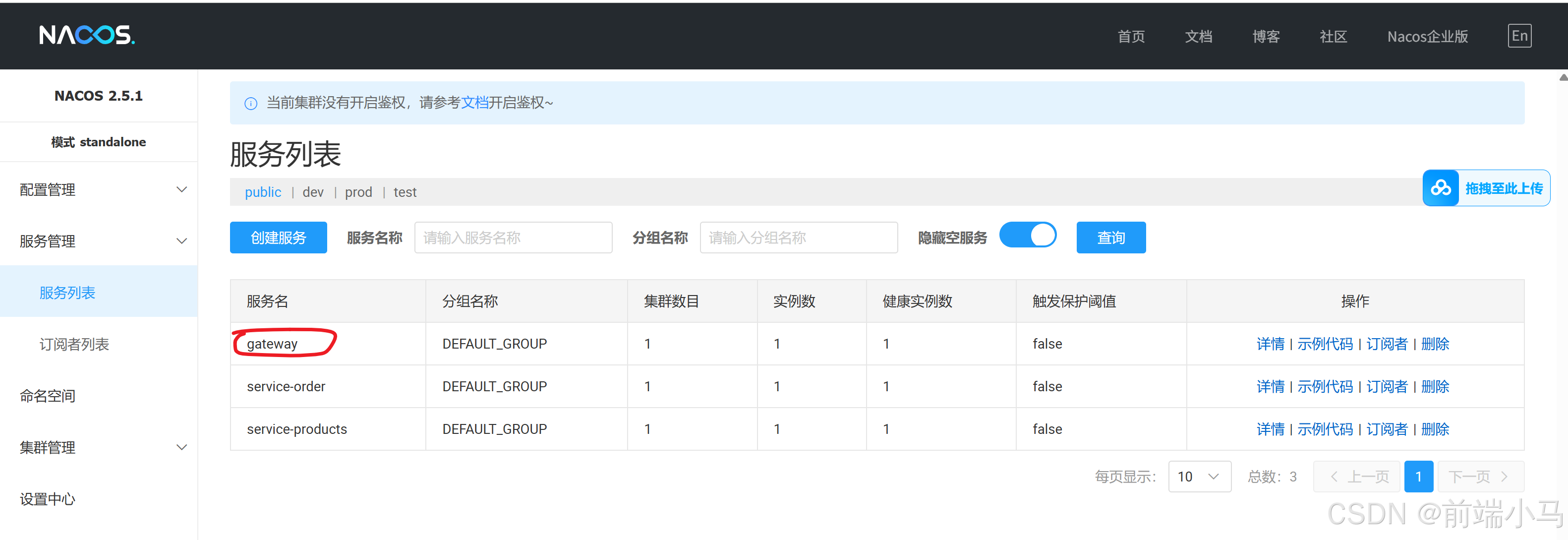Open 详情 for service-order

[x=1271, y=387]
